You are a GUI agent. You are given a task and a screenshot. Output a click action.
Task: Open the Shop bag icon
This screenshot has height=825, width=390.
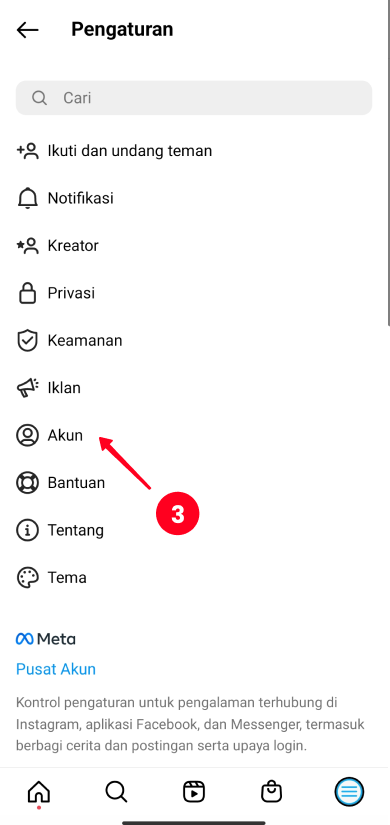coord(272,791)
